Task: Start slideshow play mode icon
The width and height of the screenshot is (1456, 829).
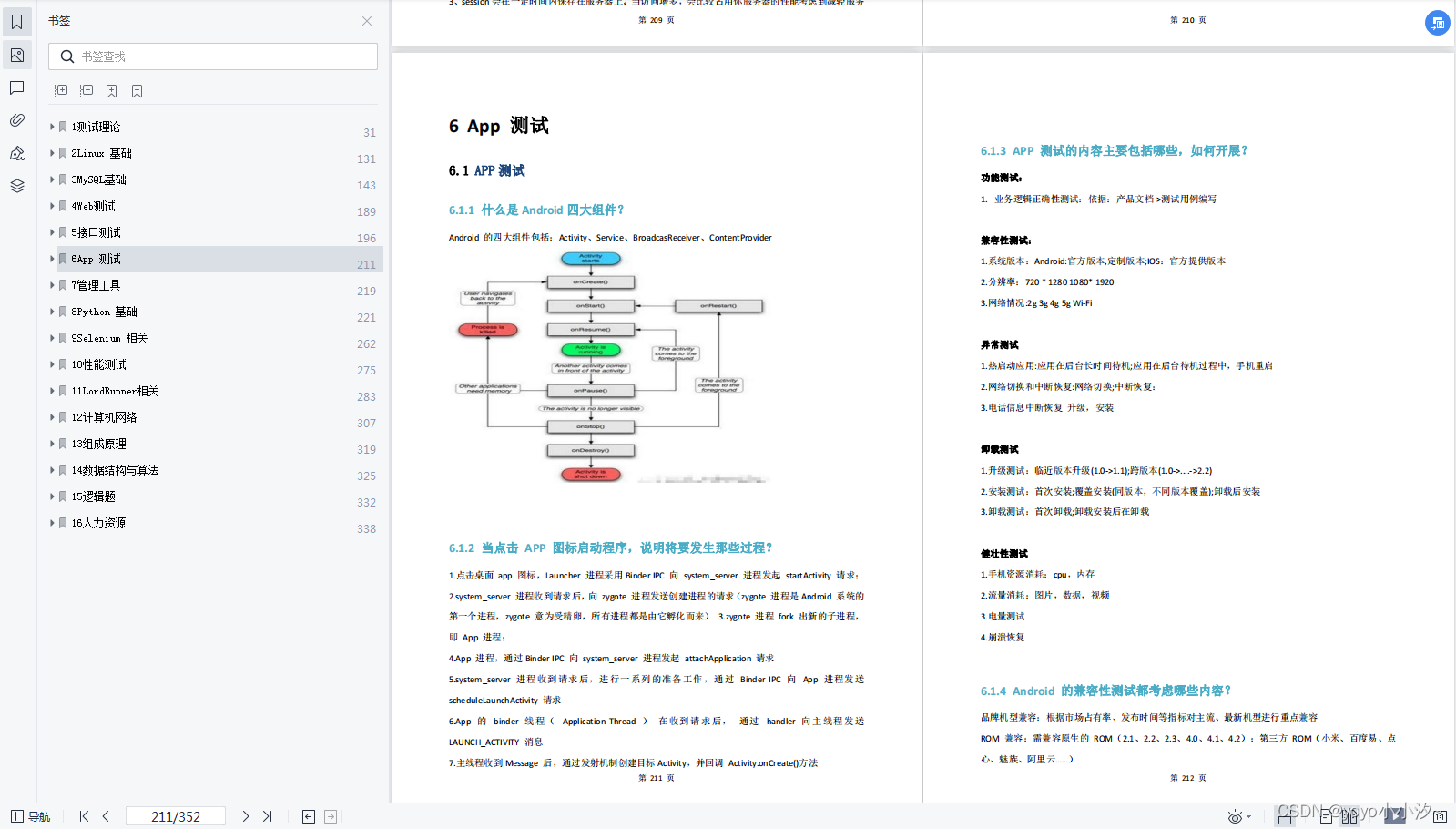Action: [x=1395, y=817]
